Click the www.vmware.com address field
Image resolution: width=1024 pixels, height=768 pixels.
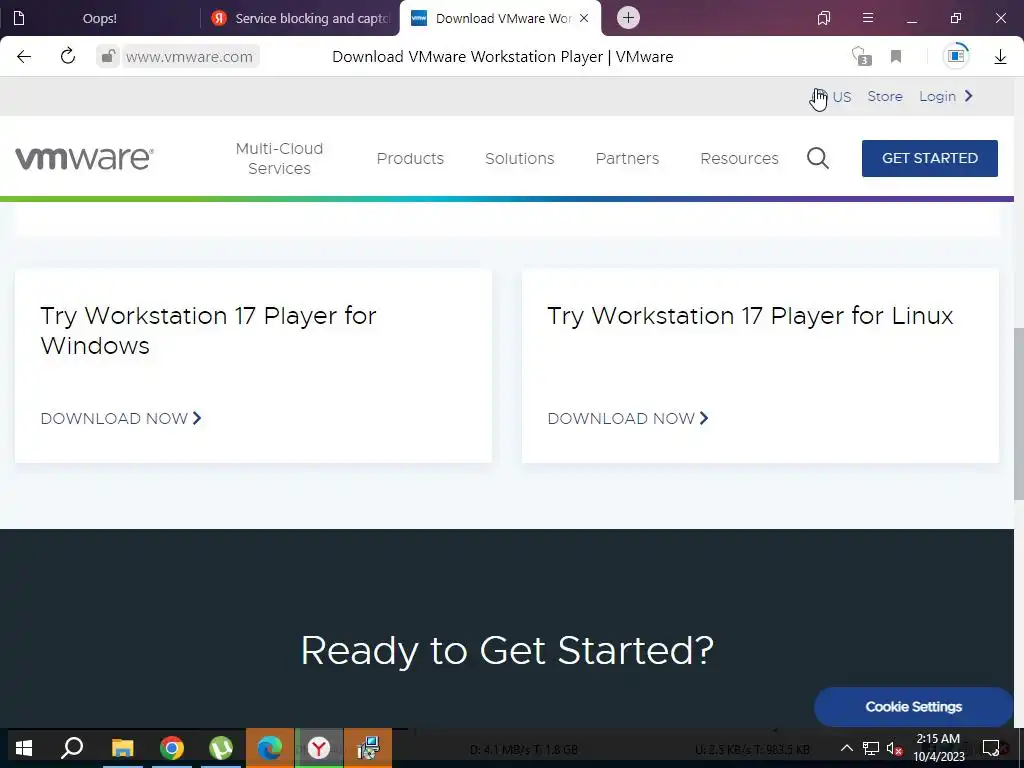[x=189, y=57]
